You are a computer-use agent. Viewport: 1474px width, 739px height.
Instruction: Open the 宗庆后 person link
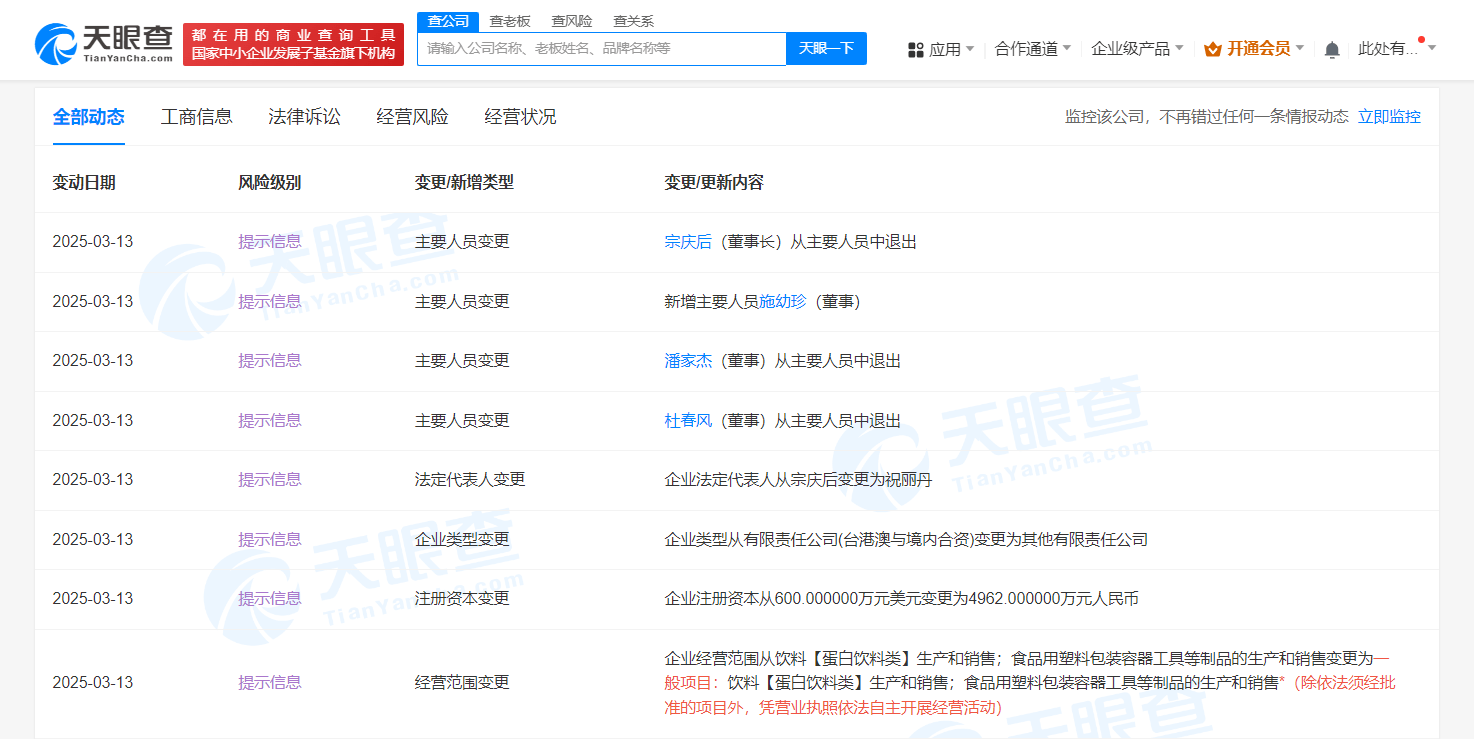tap(688, 242)
